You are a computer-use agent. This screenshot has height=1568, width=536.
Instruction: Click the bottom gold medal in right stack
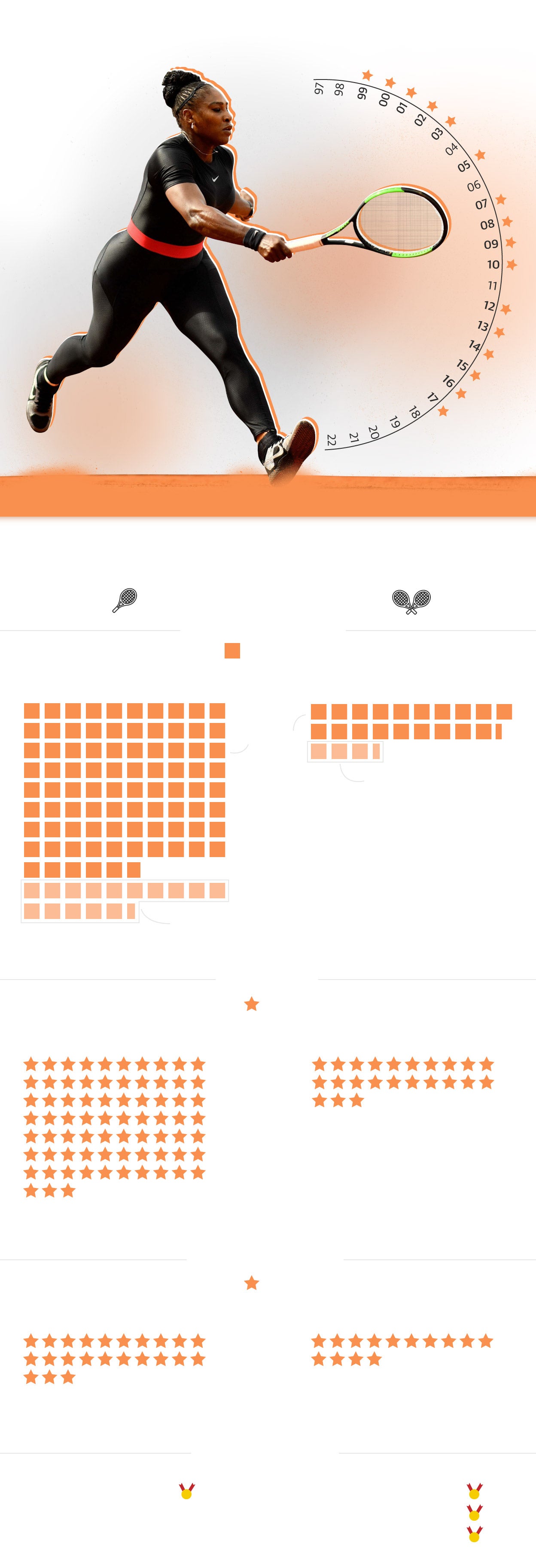tap(475, 1534)
